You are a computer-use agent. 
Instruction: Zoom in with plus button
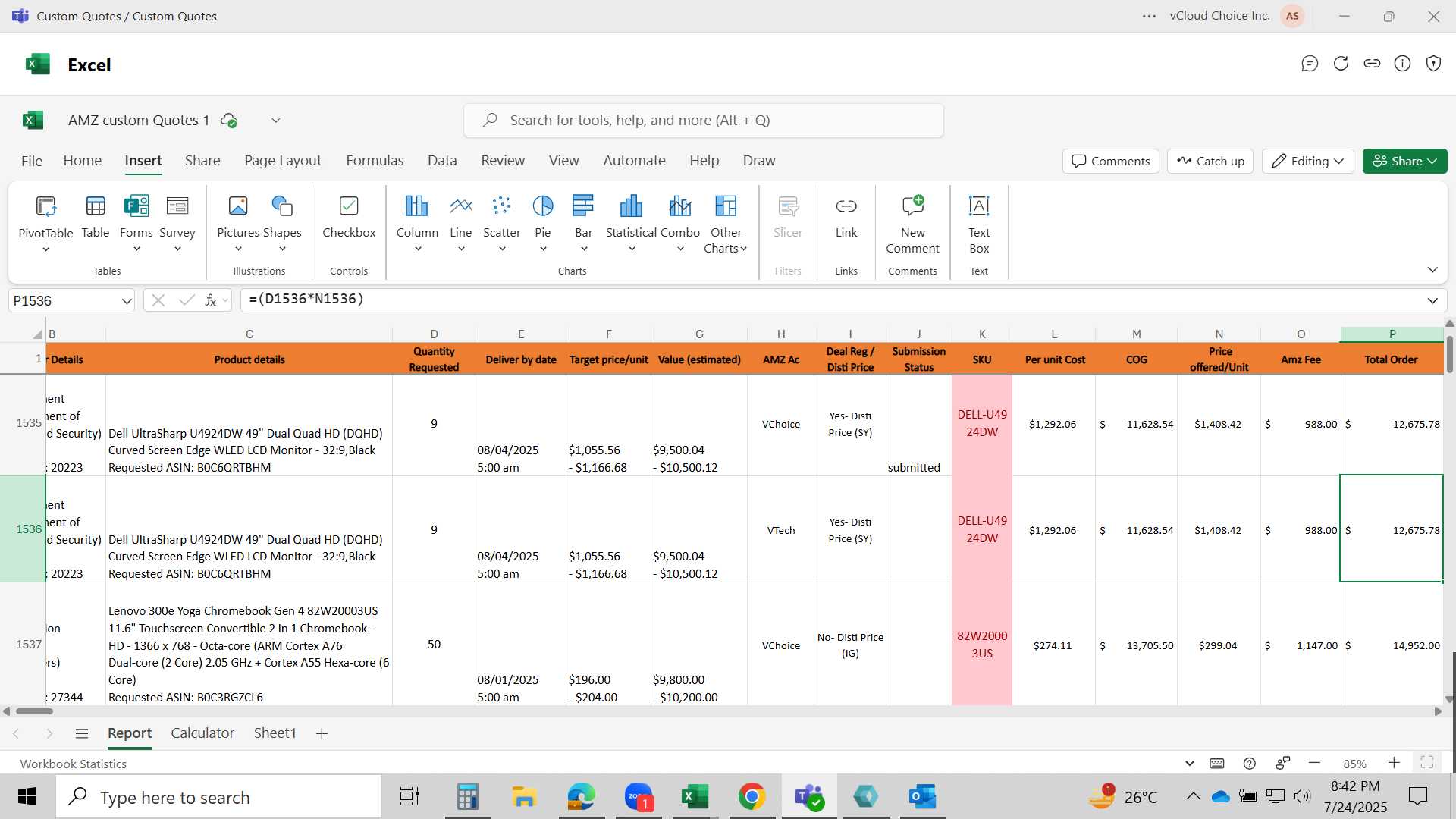(x=1394, y=763)
